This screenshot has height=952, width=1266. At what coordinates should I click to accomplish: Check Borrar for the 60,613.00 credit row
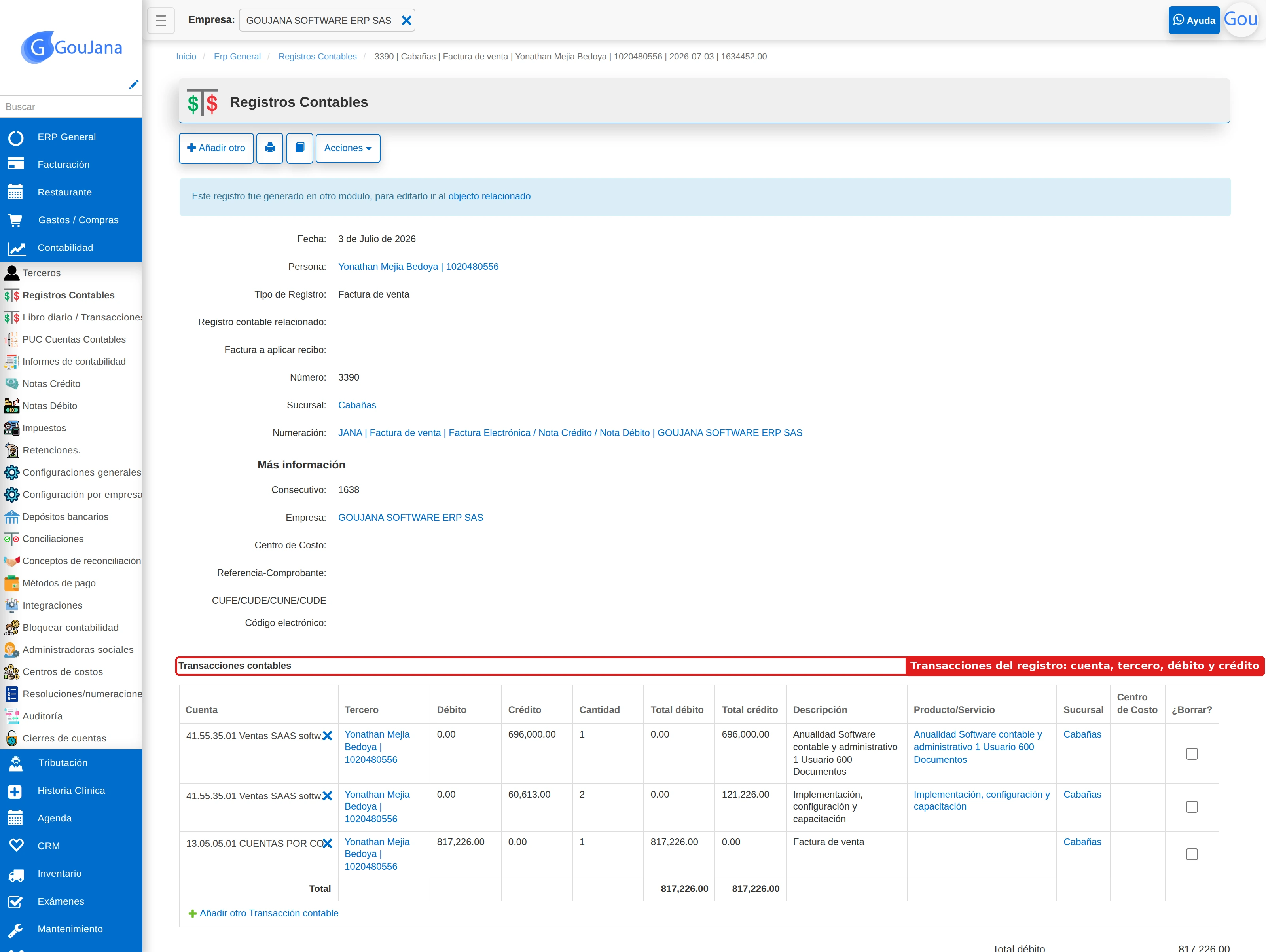[x=1192, y=807]
